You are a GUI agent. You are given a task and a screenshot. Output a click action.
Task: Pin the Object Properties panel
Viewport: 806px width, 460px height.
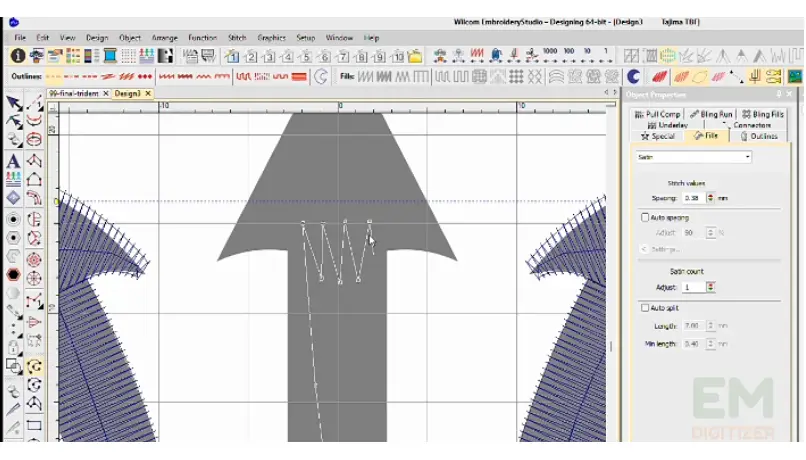coord(779,94)
